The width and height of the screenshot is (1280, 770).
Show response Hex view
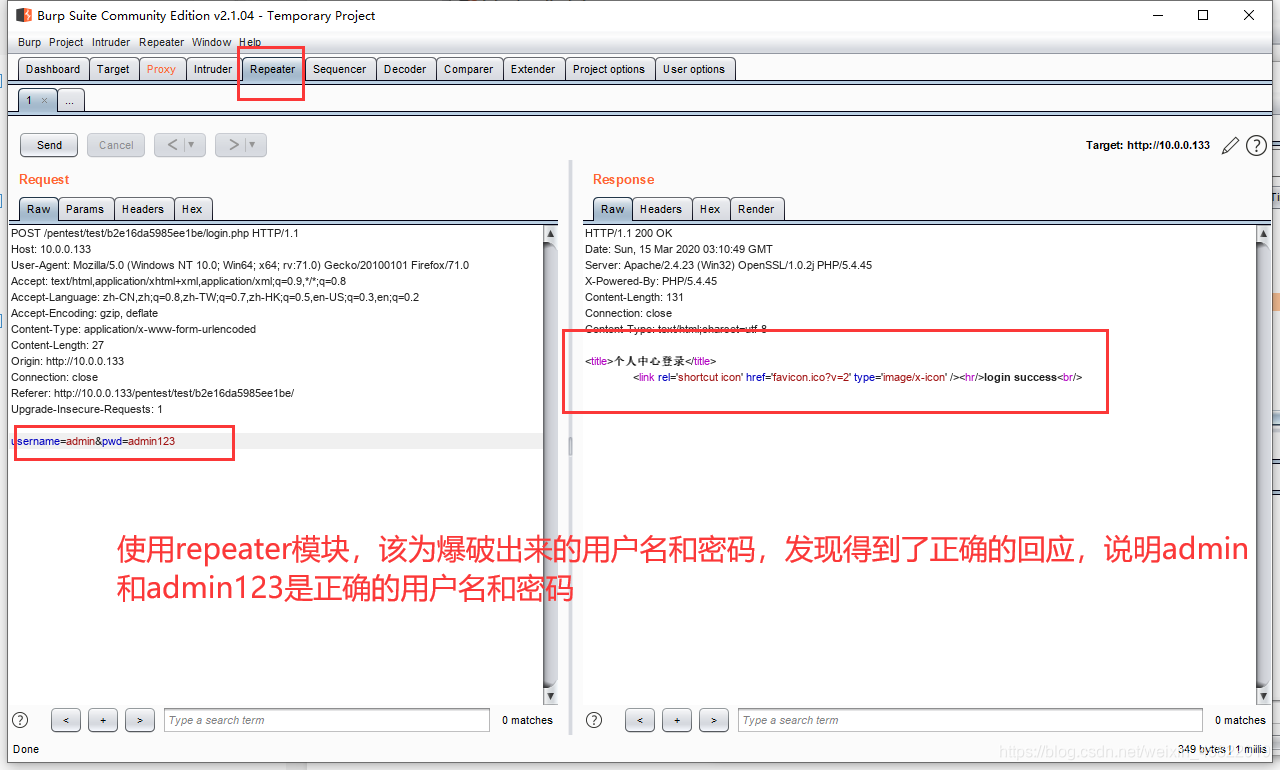[710, 209]
